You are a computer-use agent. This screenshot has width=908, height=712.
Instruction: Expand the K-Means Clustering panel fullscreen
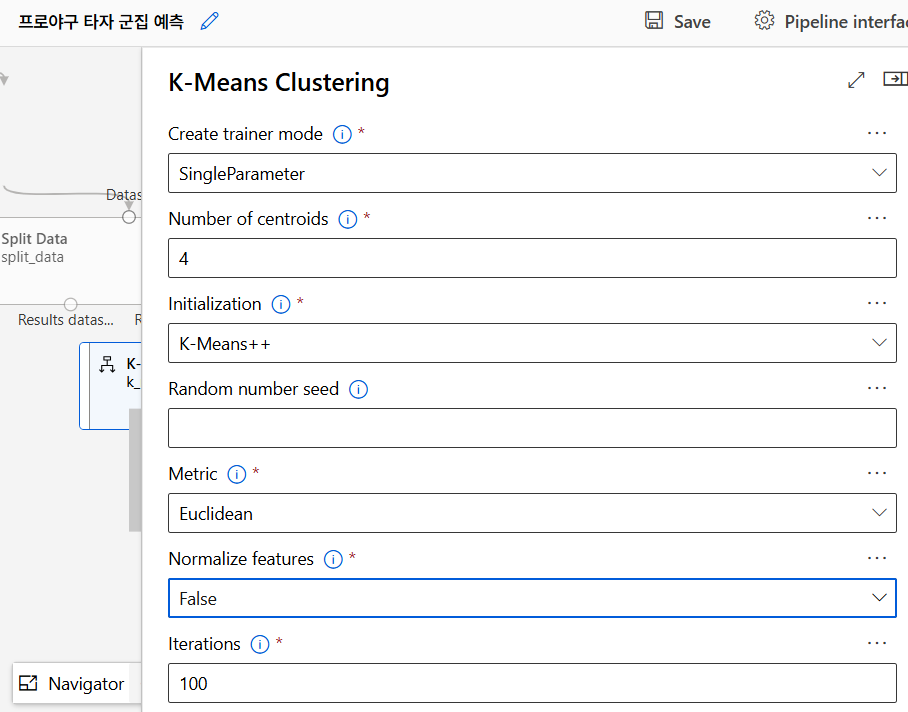[856, 81]
